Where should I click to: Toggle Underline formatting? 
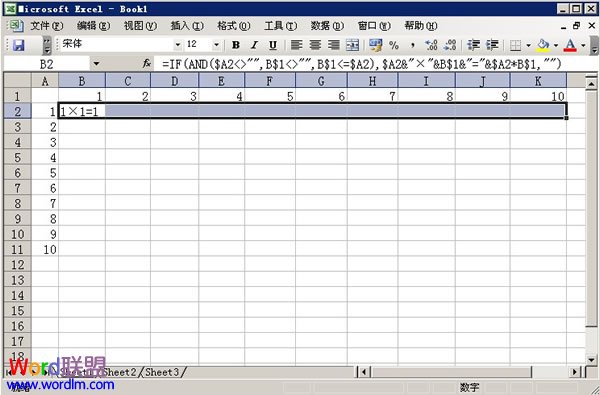(x=272, y=45)
